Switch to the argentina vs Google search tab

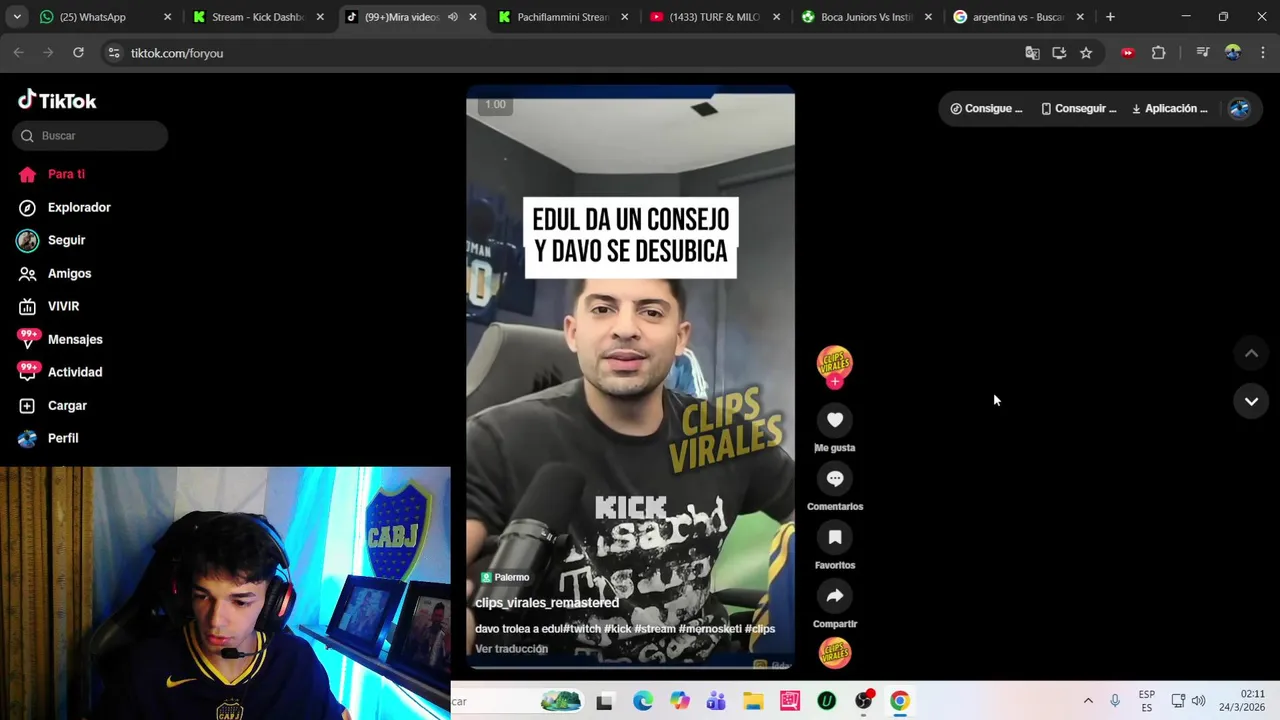1018,17
